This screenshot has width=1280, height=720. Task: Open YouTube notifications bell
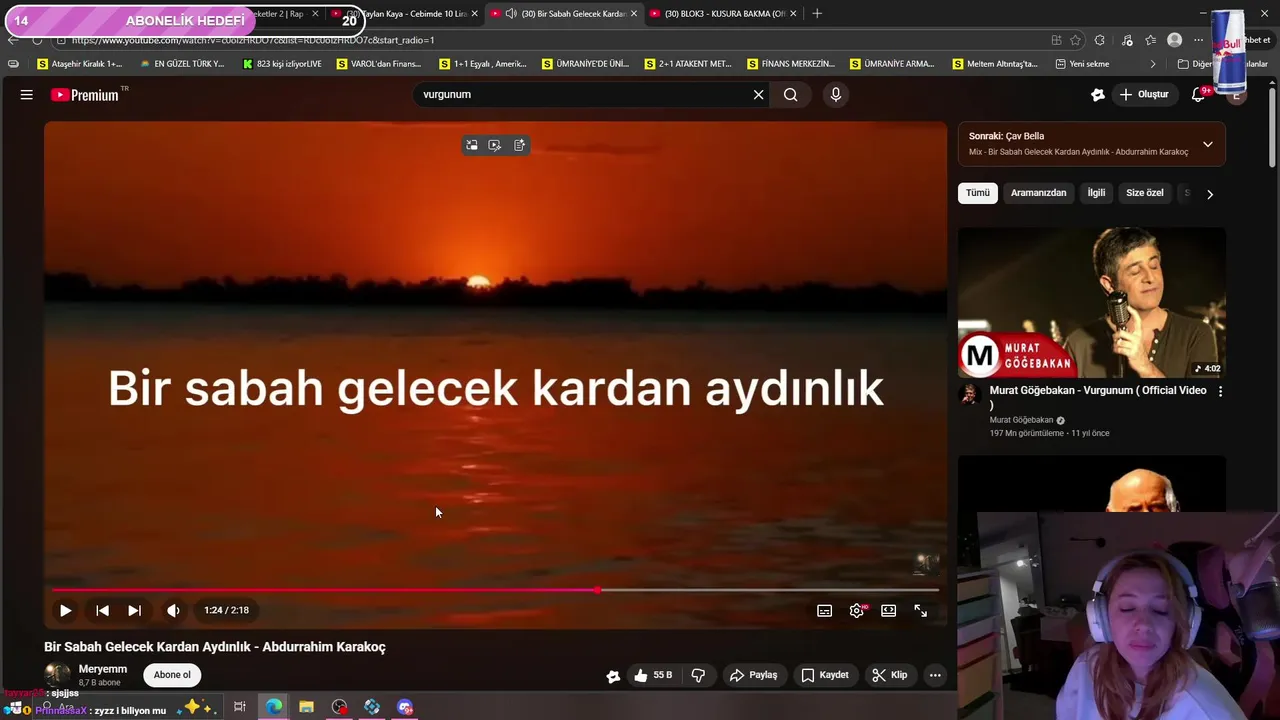[x=1198, y=94]
